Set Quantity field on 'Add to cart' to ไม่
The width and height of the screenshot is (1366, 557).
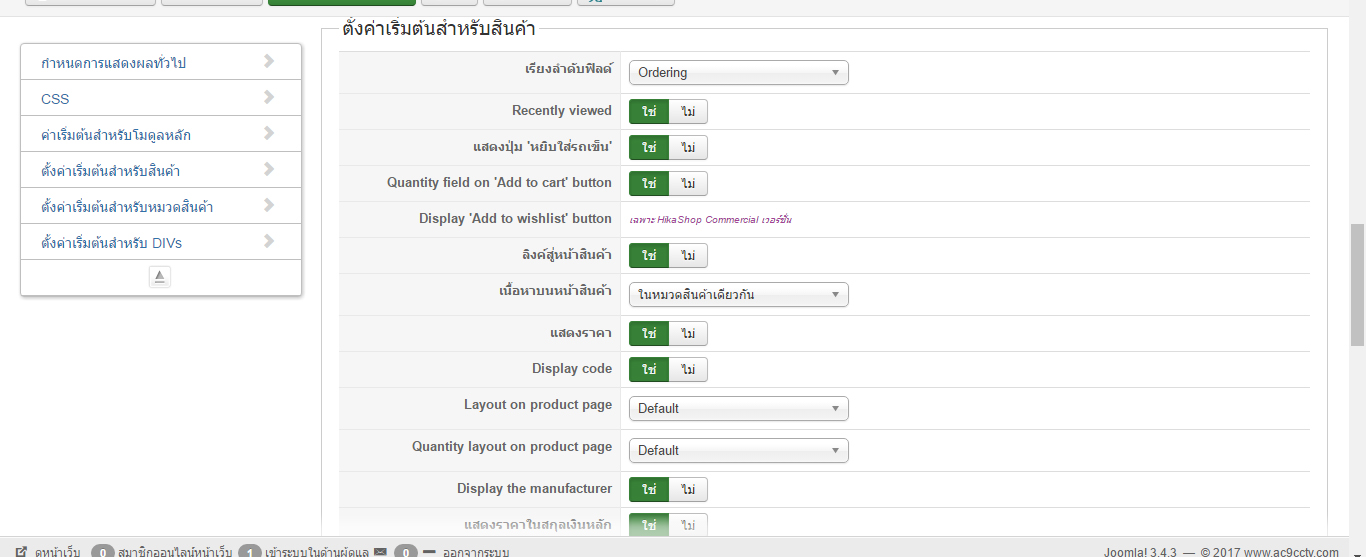point(688,183)
